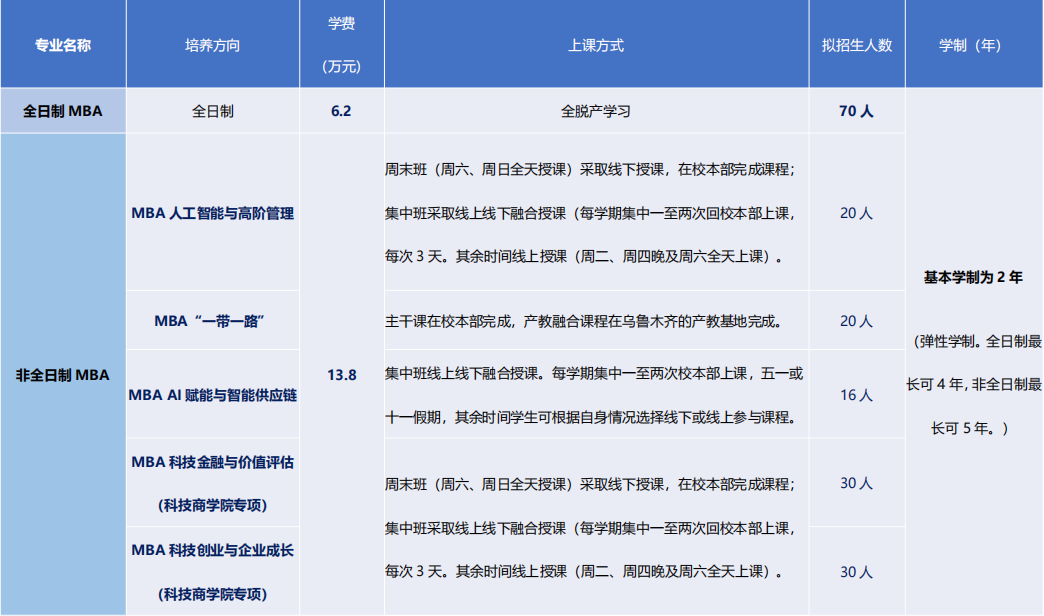This screenshot has height=616, width=1044.
Task: Click the "拟招生人数" column header
Action: point(857,45)
